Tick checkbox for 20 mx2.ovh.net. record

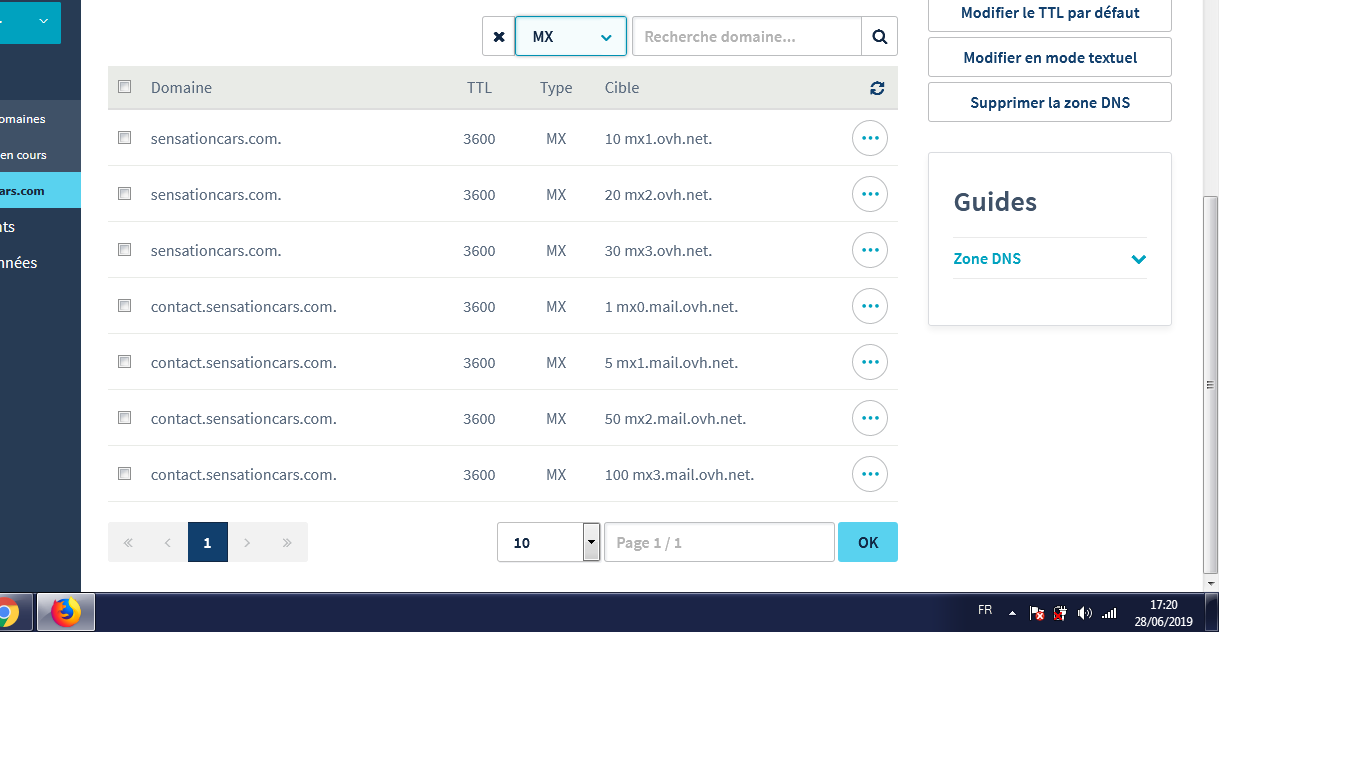tap(125, 194)
